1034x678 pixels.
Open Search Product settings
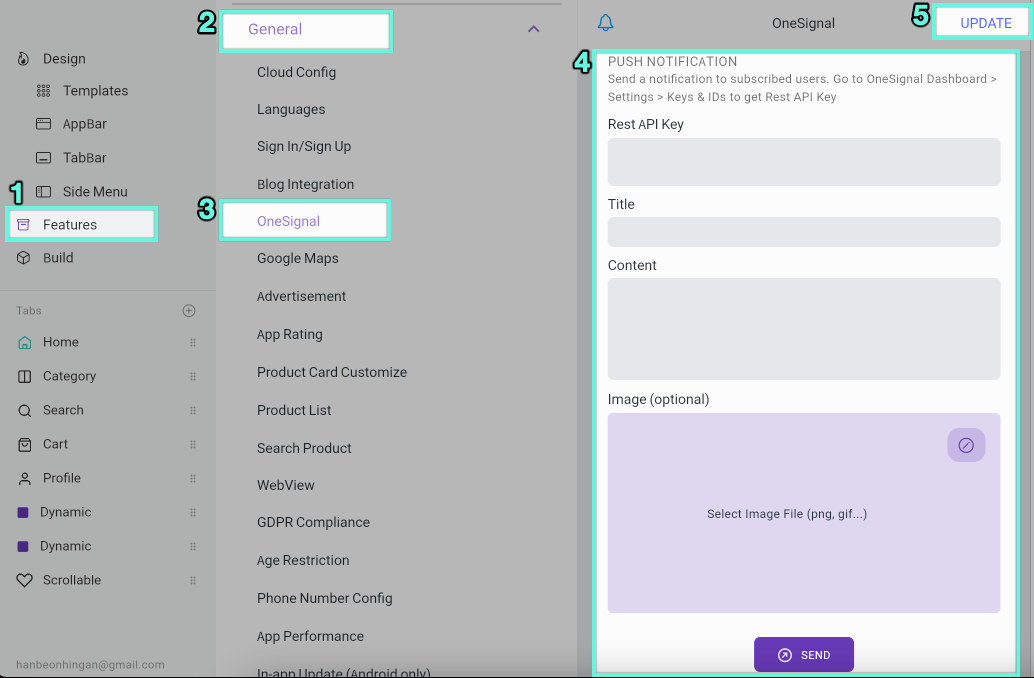304,448
